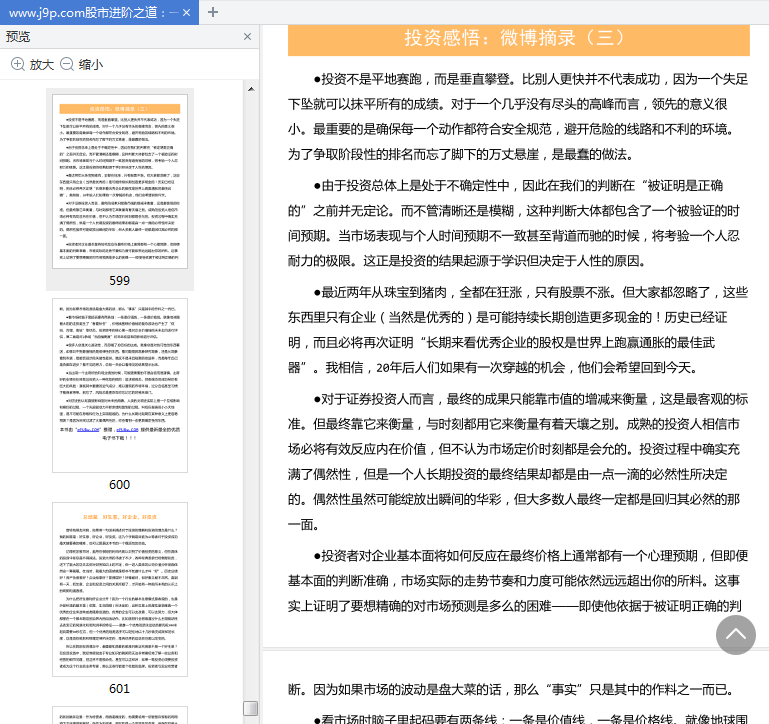This screenshot has width=769, height=724.
Task: Open a new tab with plus button
Action: 213,12
